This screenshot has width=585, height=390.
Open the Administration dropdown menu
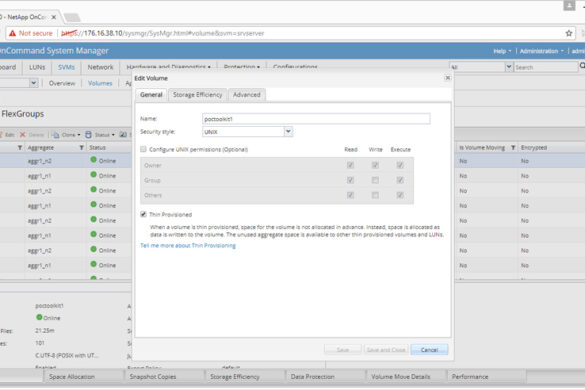click(x=541, y=51)
